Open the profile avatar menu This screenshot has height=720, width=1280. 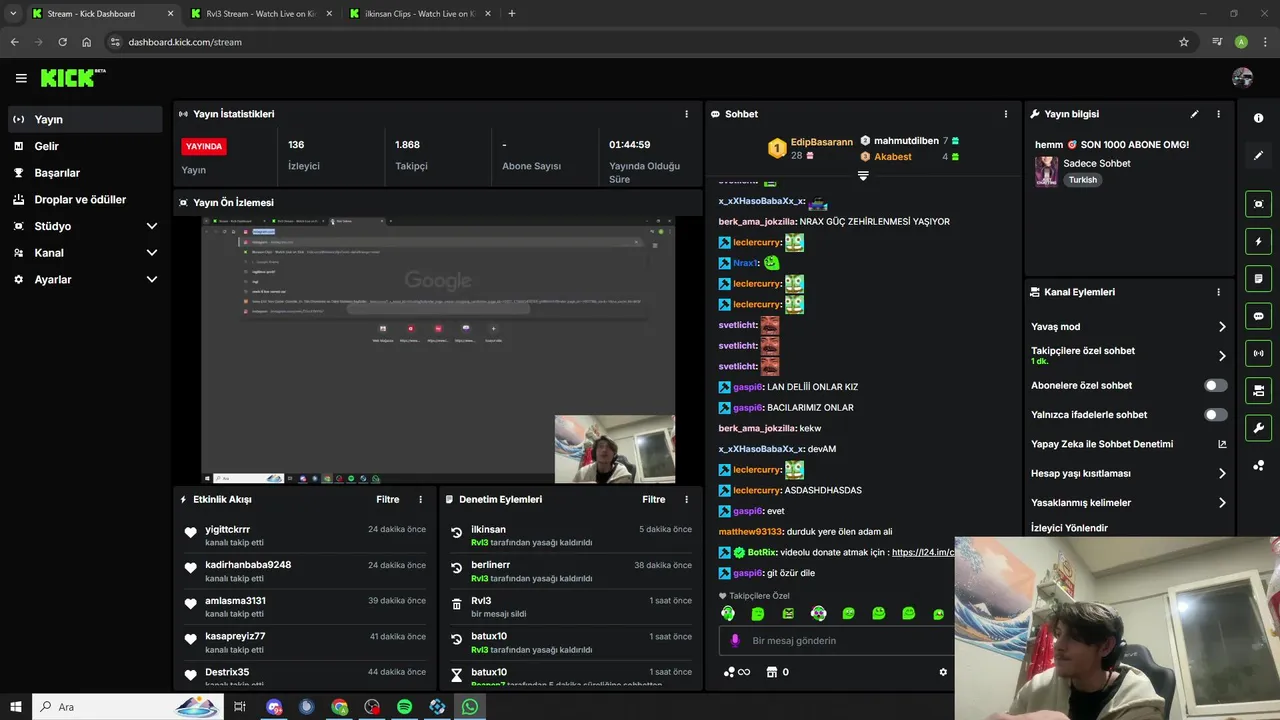1242,78
